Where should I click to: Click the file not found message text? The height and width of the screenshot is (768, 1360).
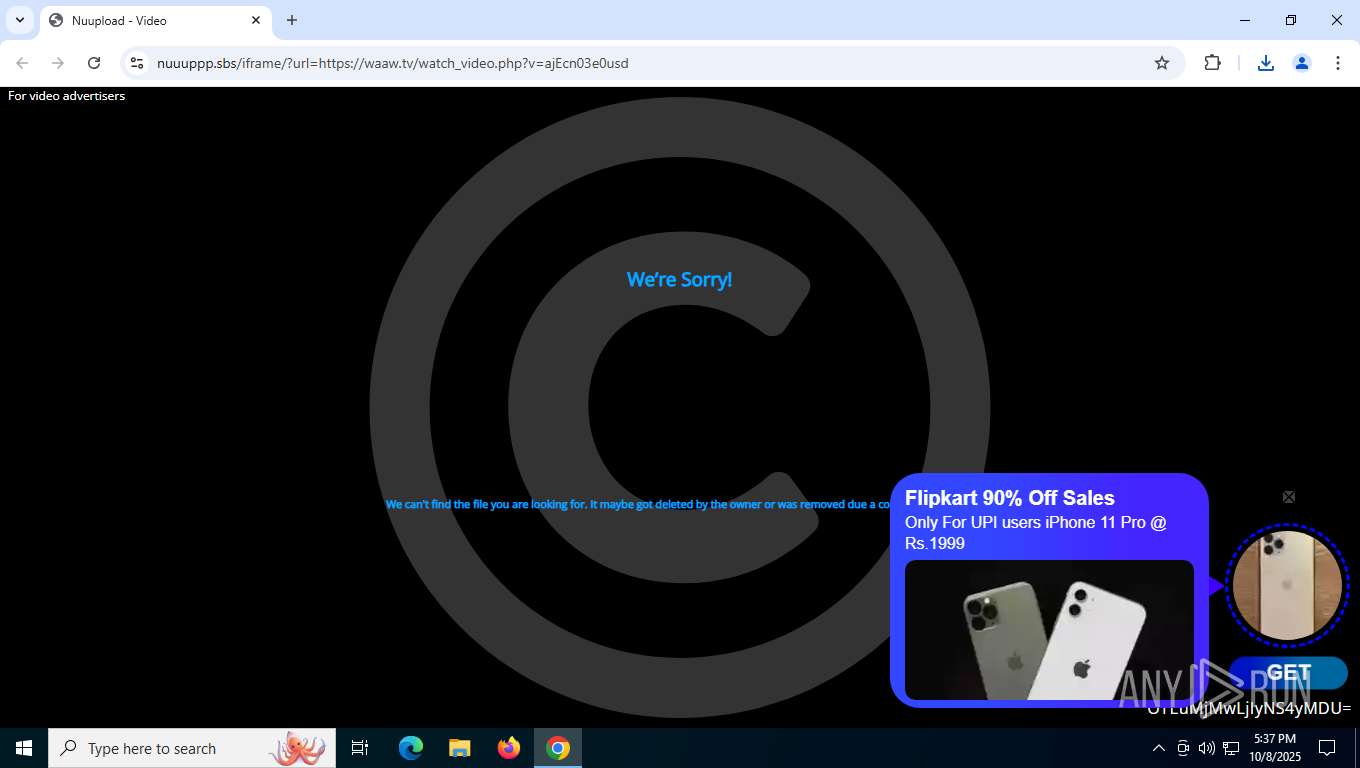coord(638,504)
